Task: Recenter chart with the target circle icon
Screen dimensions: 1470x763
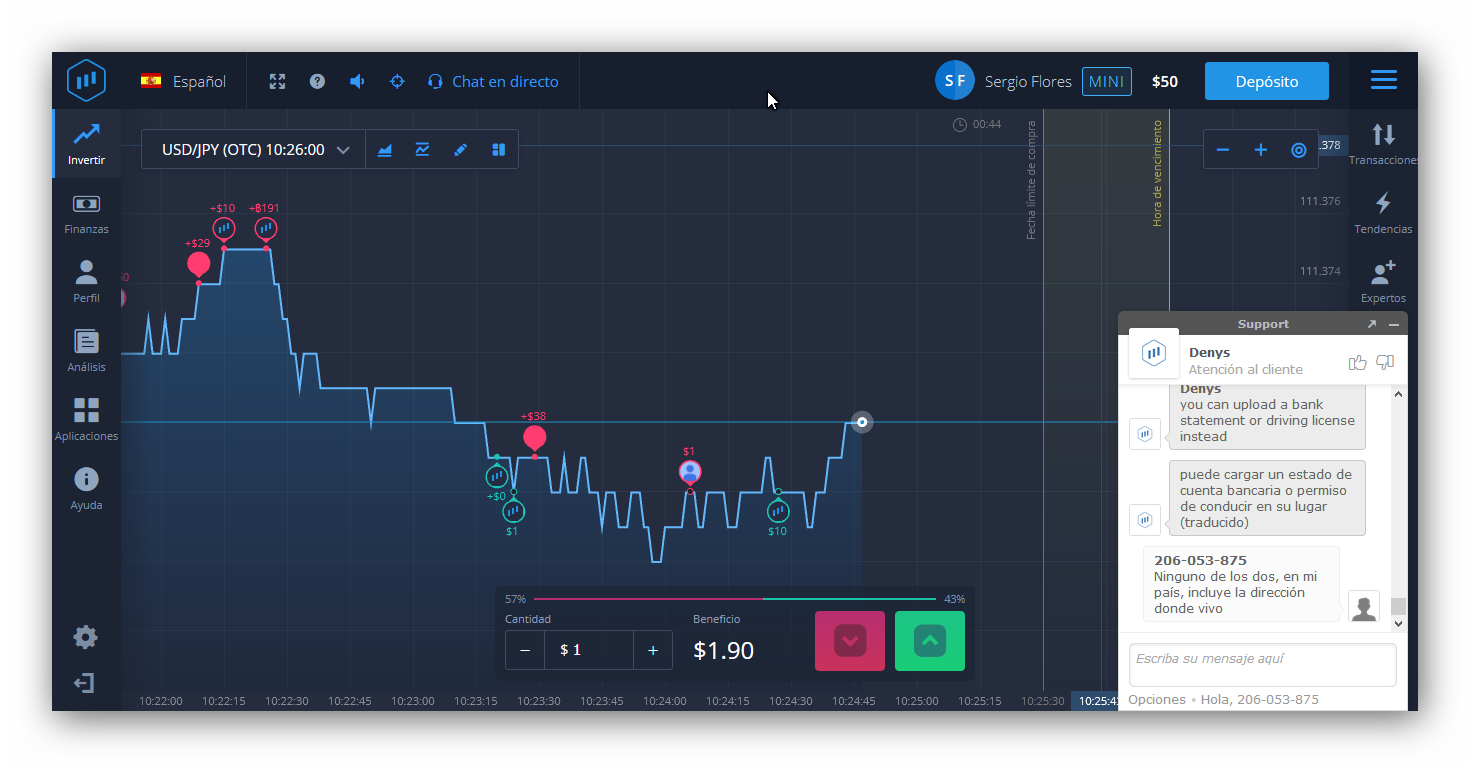Action: point(1298,150)
